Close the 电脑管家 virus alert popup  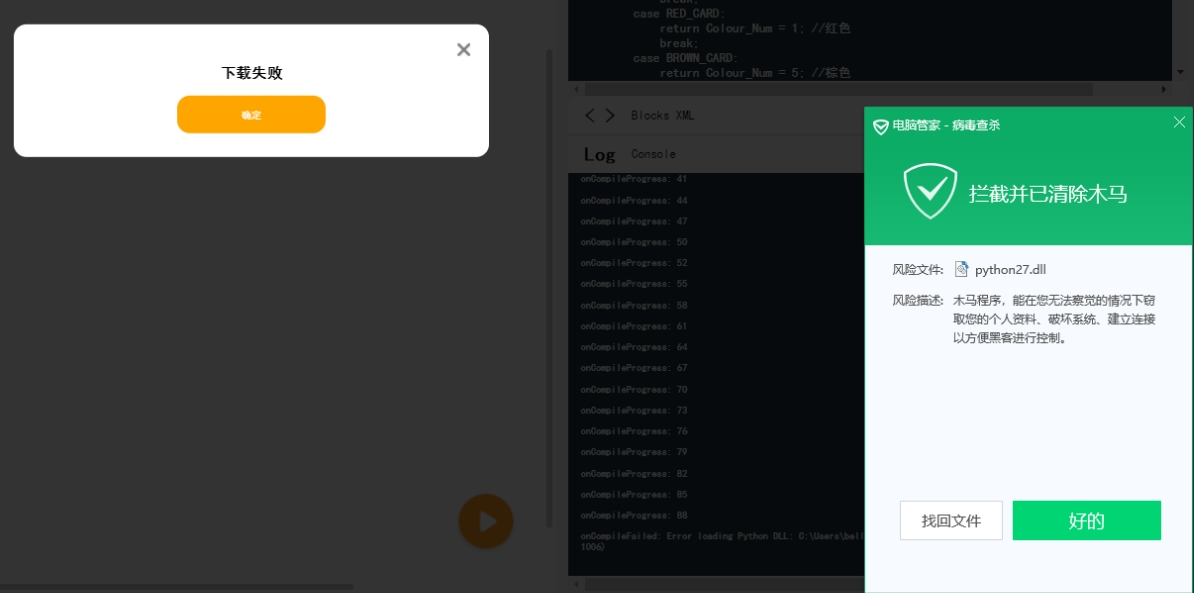(1179, 122)
